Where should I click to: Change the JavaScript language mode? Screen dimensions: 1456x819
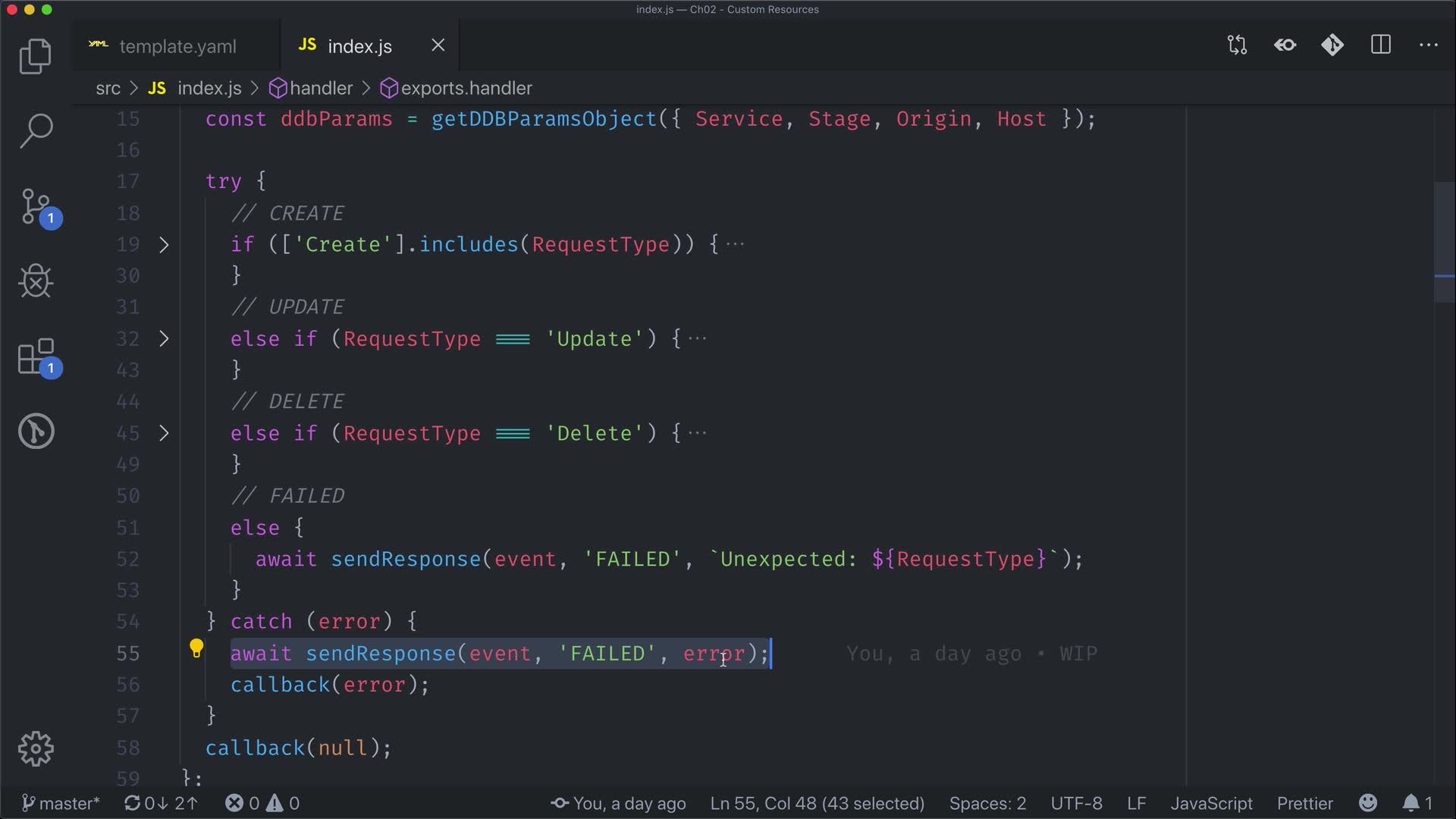tap(1211, 803)
